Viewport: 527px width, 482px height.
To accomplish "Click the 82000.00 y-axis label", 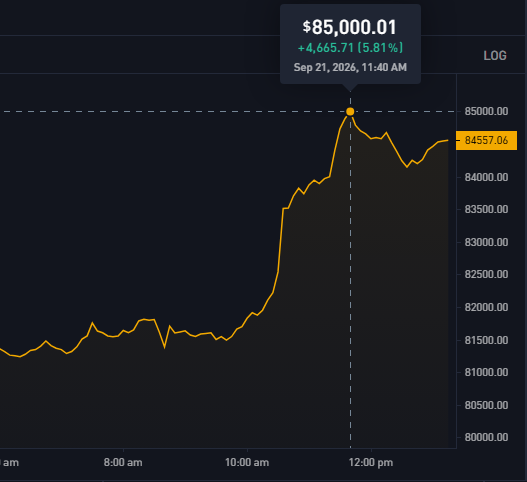I will point(486,307).
